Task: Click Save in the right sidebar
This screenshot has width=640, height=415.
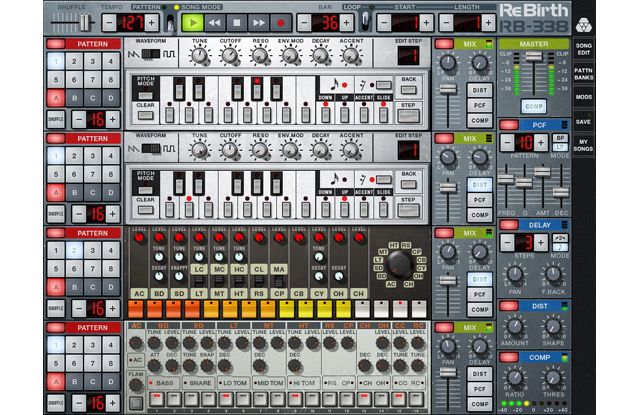Action: tap(583, 122)
